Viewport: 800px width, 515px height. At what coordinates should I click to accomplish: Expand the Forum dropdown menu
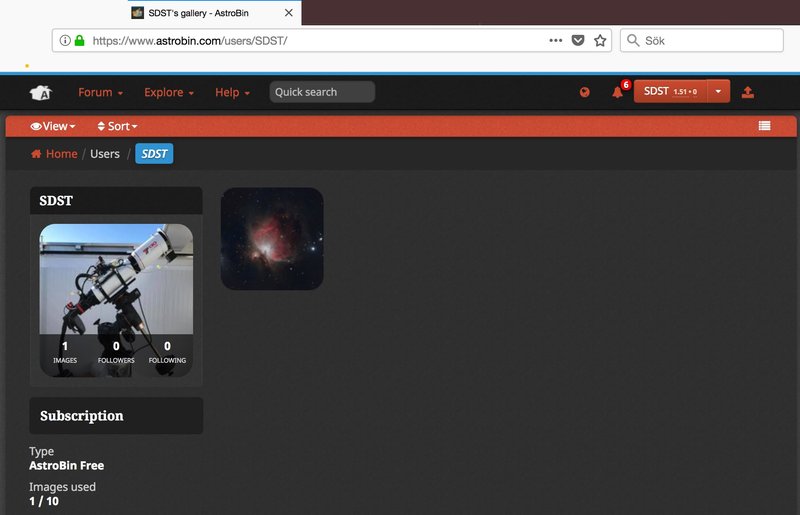pos(100,92)
